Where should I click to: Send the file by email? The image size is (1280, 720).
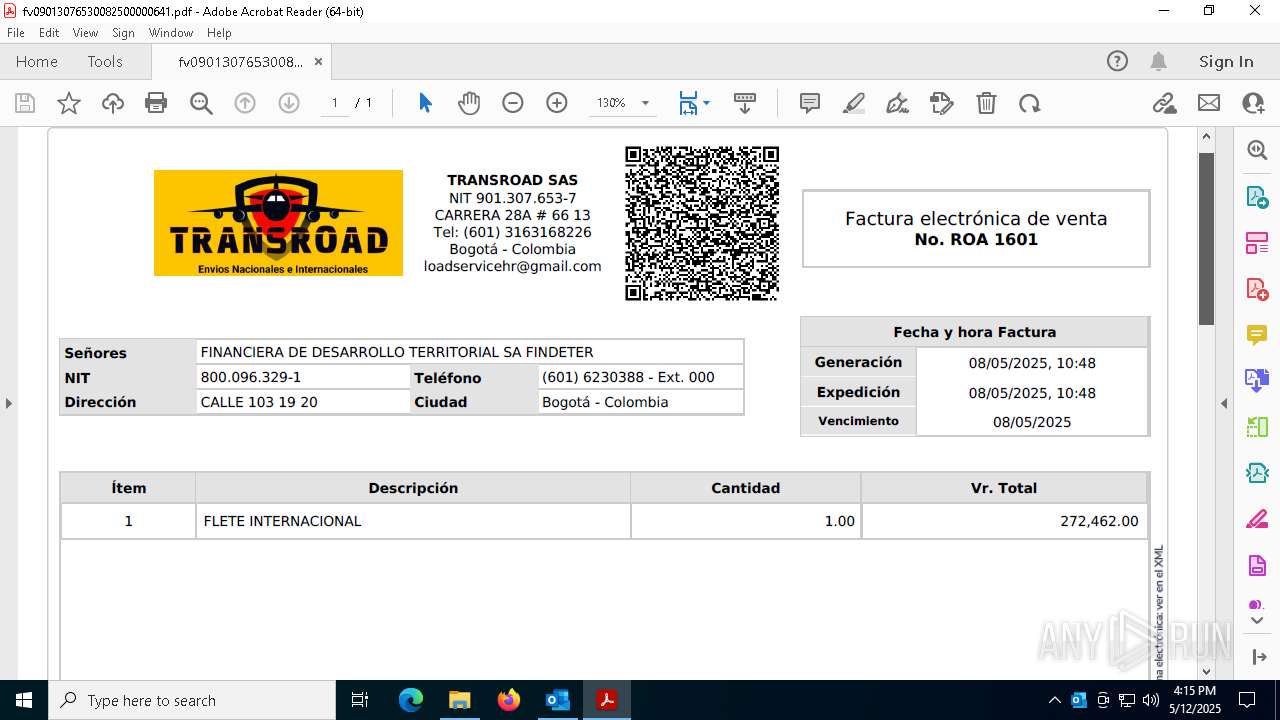(1209, 103)
